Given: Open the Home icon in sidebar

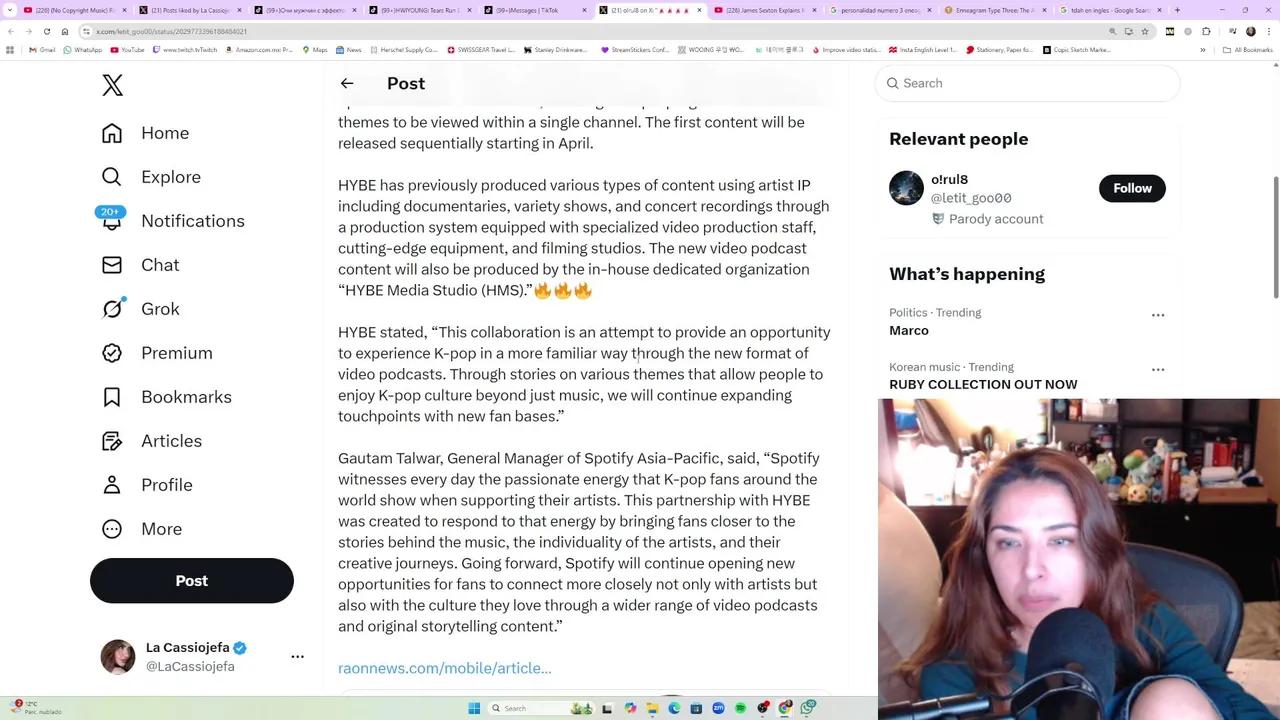Looking at the screenshot, I should click(x=112, y=133).
